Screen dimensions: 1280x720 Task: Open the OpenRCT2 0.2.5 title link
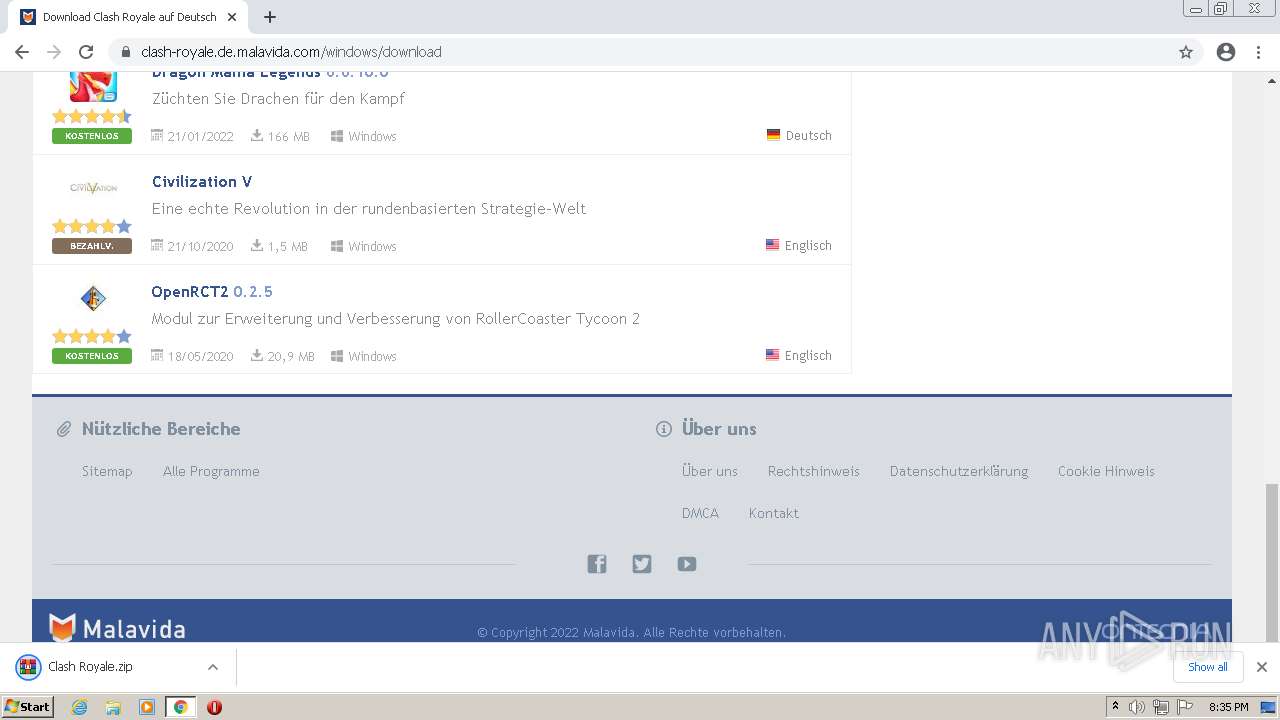click(x=212, y=292)
